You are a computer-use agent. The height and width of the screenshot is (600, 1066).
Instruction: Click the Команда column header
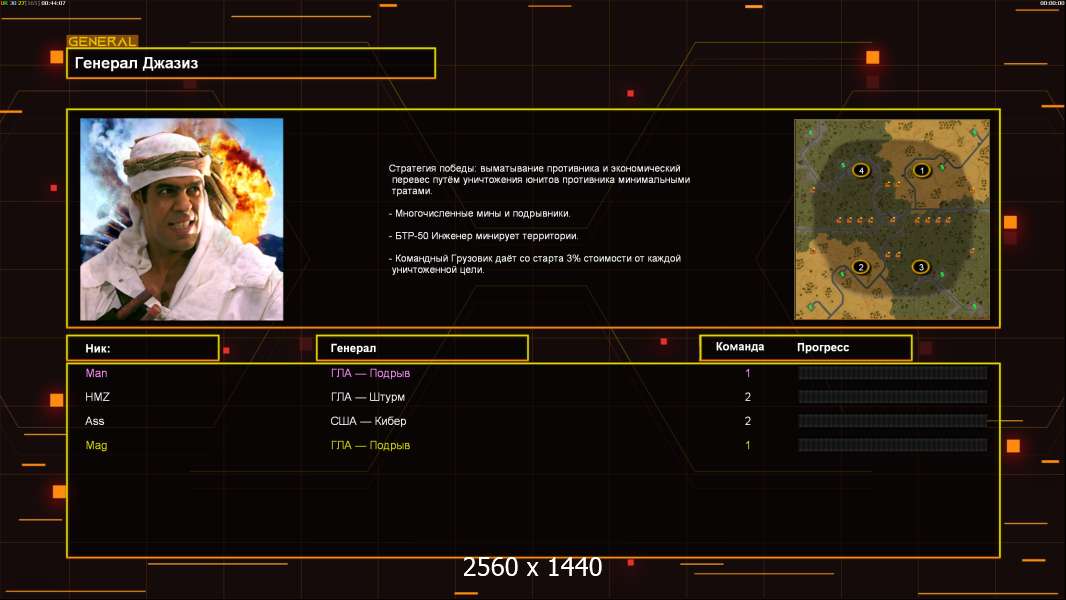pyautogui.click(x=740, y=347)
